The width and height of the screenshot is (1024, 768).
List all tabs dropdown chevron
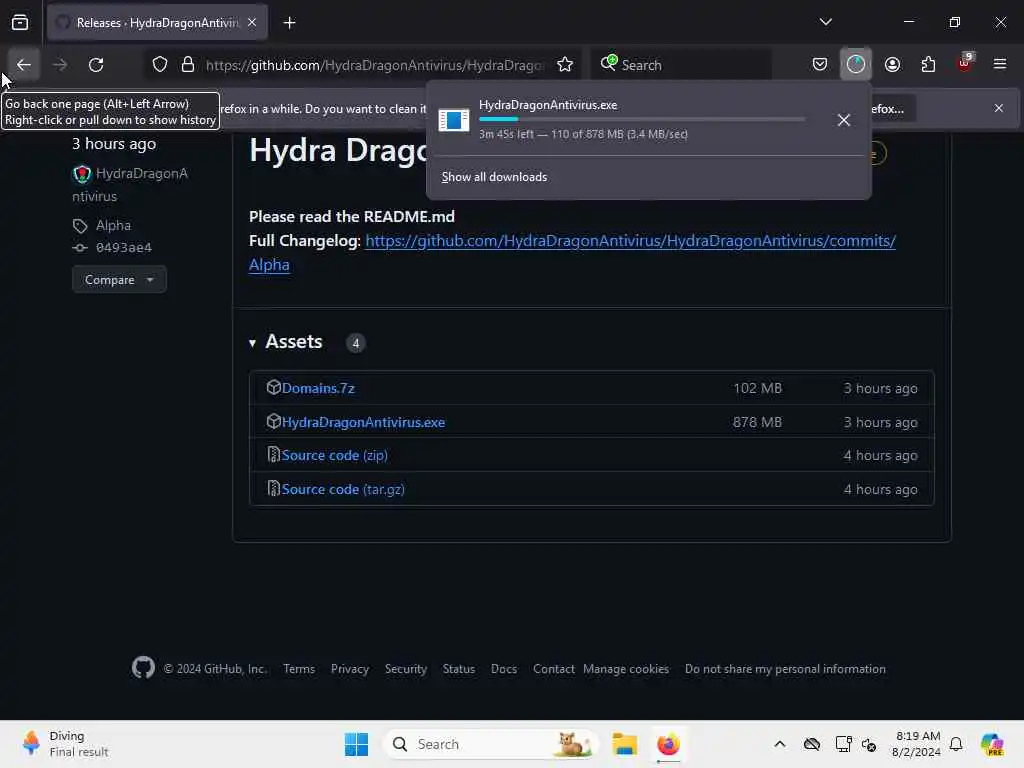[825, 22]
